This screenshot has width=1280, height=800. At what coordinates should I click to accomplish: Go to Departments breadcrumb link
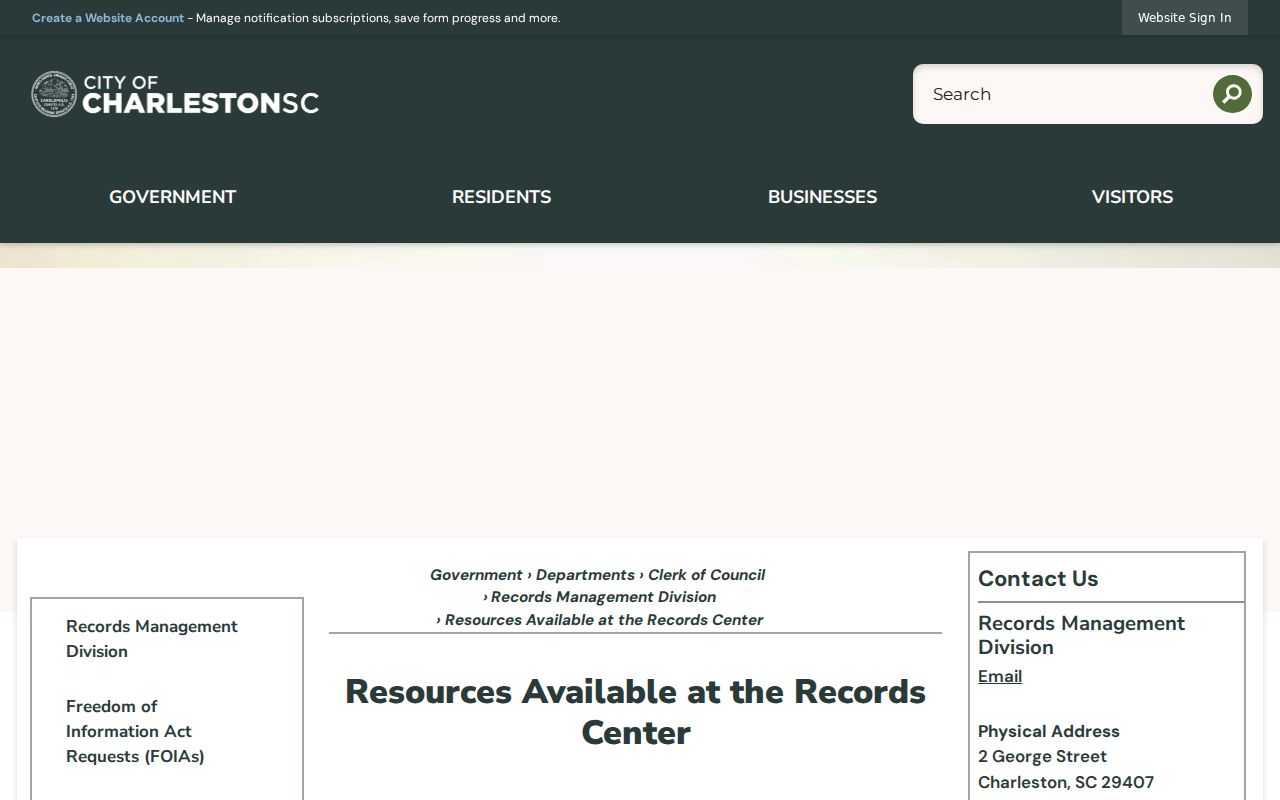585,575
